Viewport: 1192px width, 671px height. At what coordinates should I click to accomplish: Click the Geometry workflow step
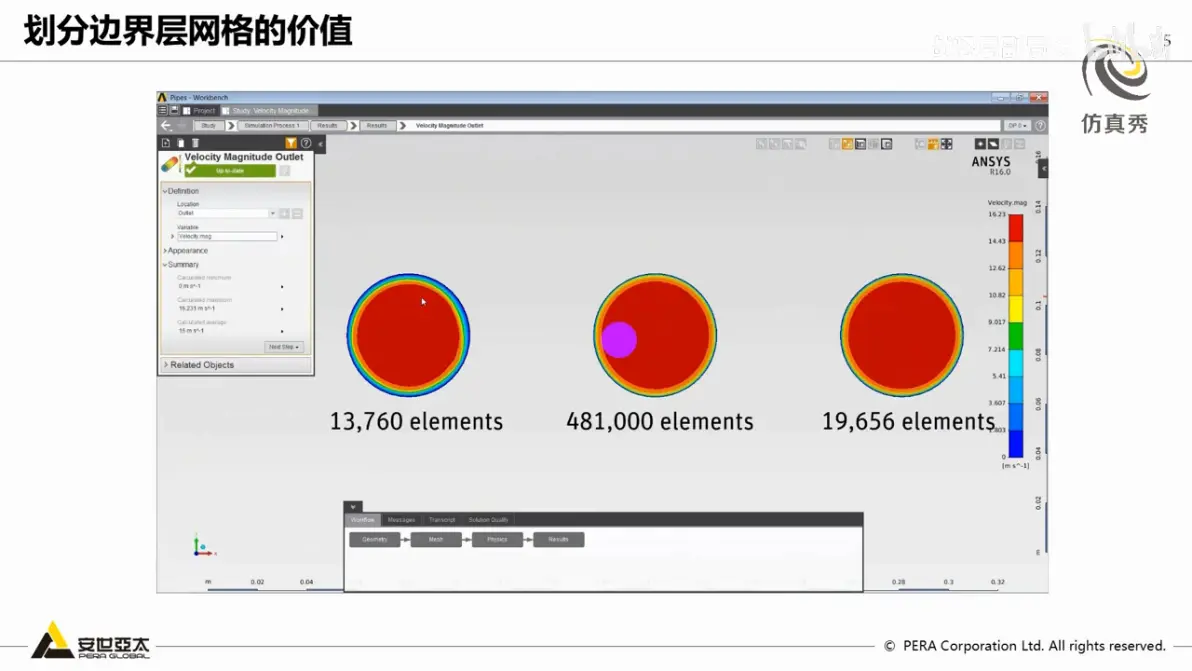375,540
